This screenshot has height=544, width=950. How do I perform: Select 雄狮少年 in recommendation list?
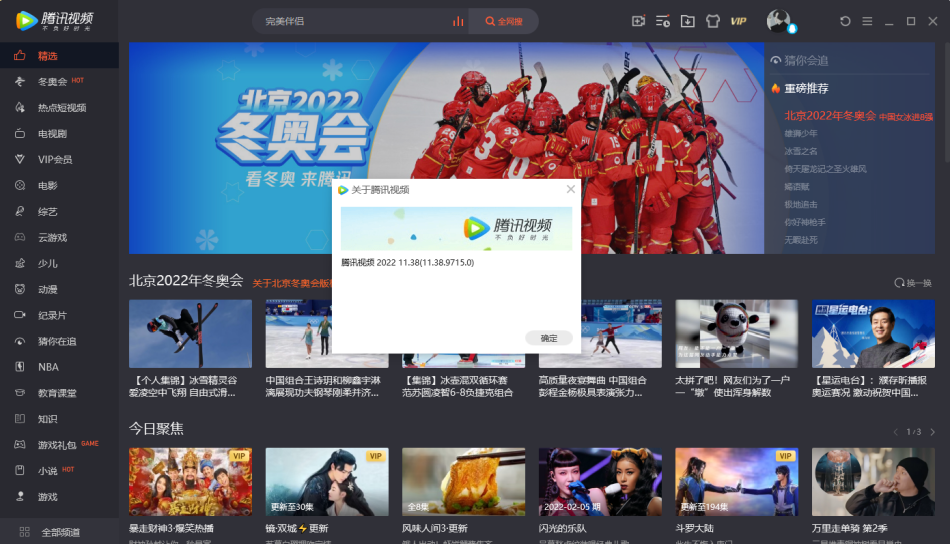800,133
